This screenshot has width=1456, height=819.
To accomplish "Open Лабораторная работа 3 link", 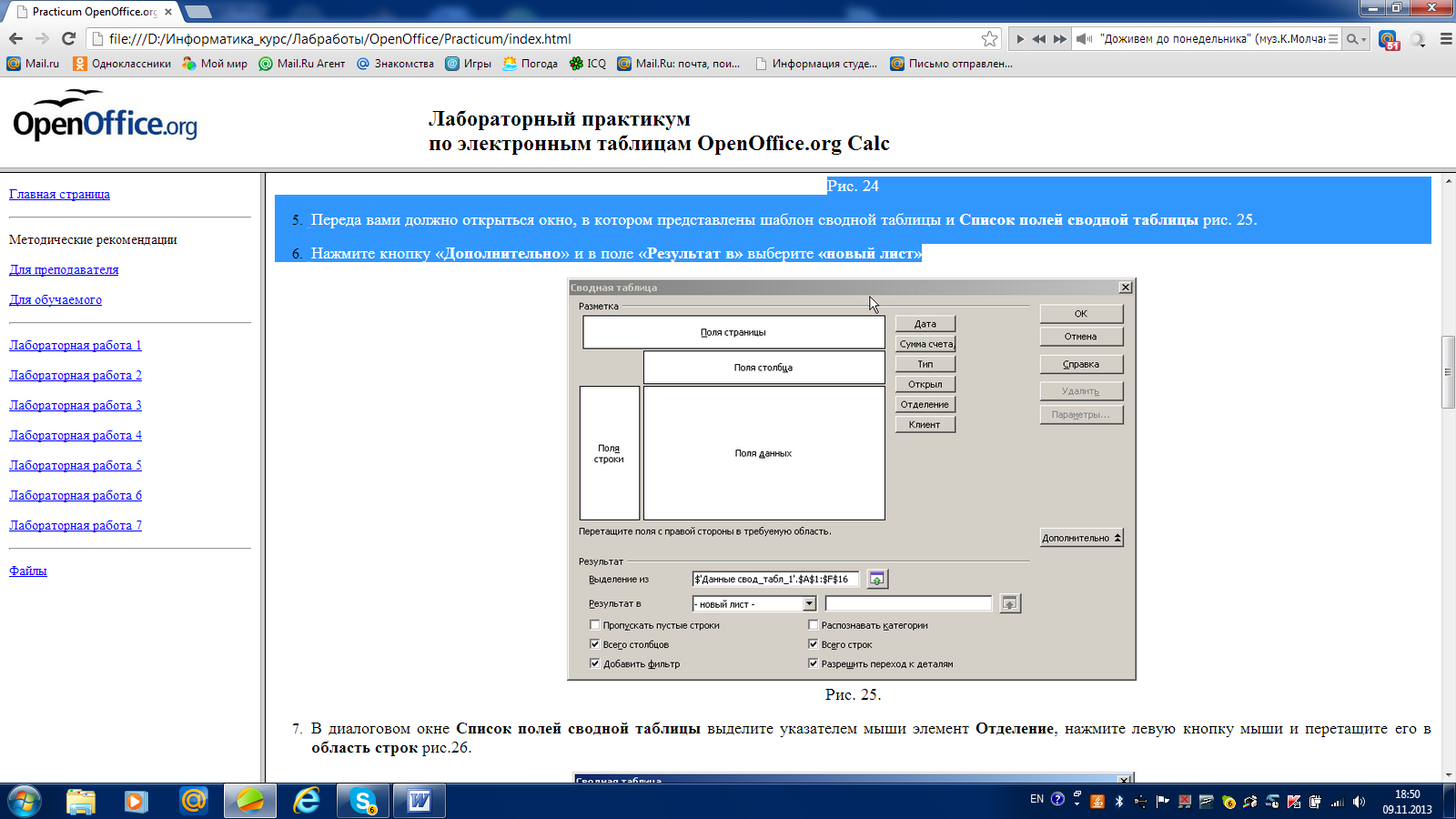I will (76, 405).
